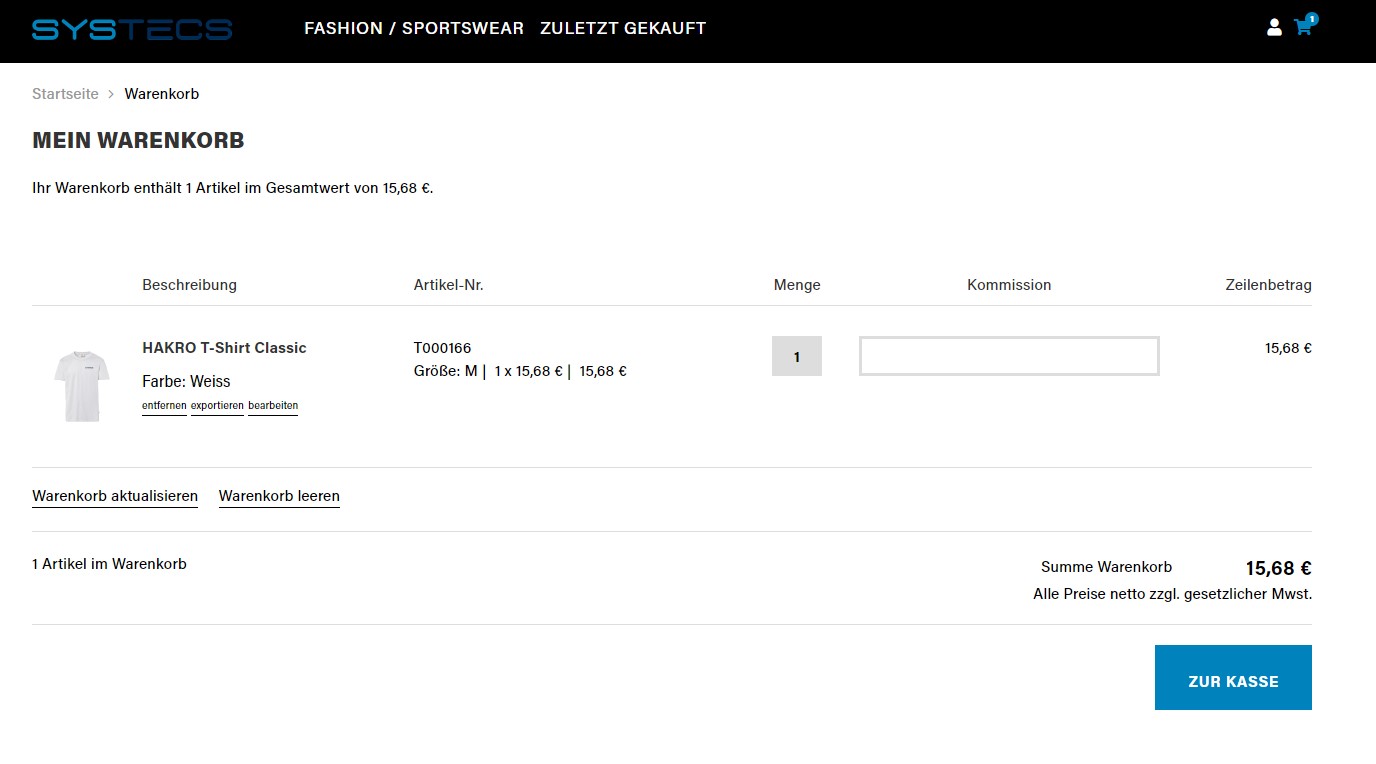Go to Startseite breadcrumb
1376x764 pixels.
click(x=65, y=94)
